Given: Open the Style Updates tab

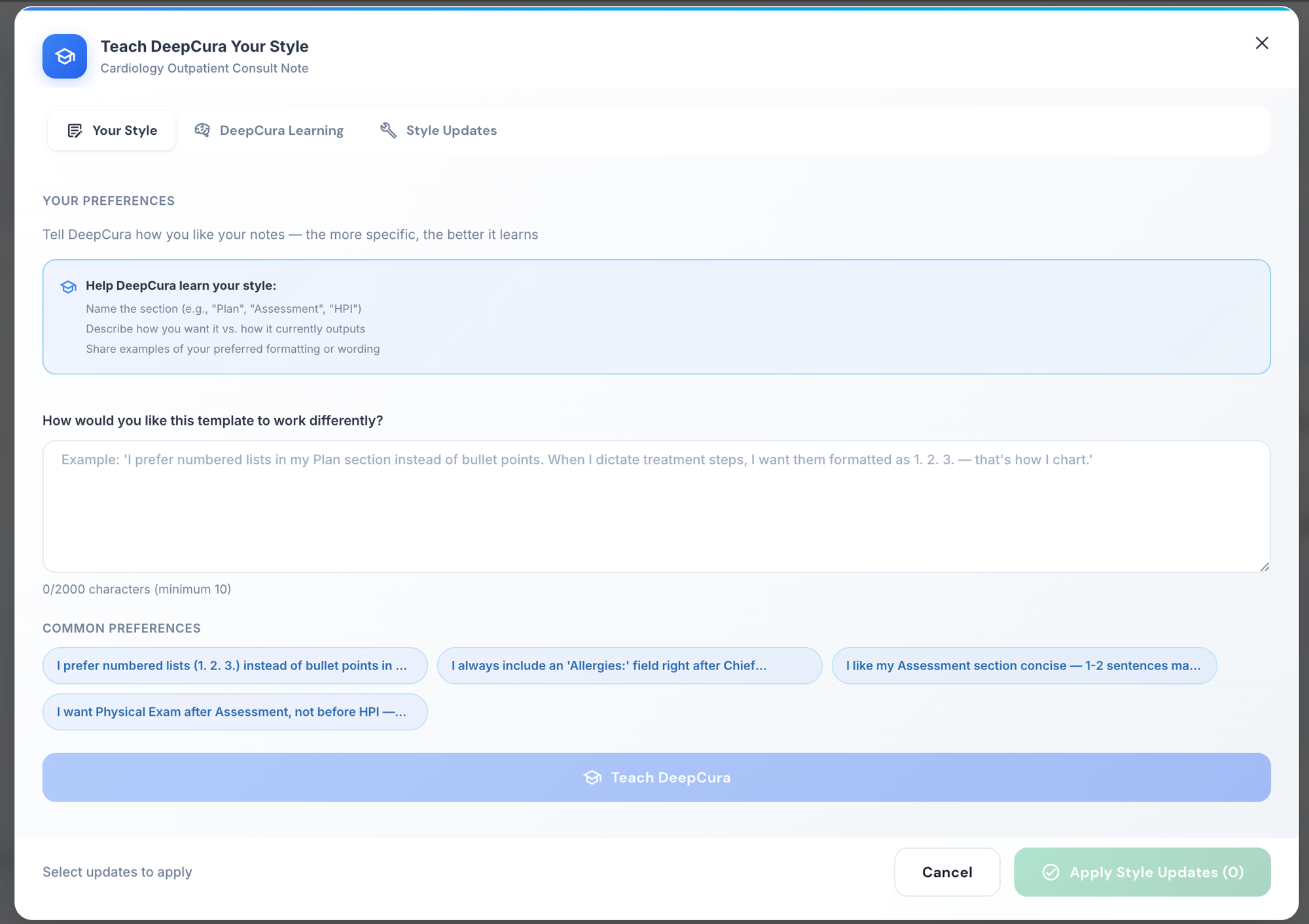Looking at the screenshot, I should 439,130.
